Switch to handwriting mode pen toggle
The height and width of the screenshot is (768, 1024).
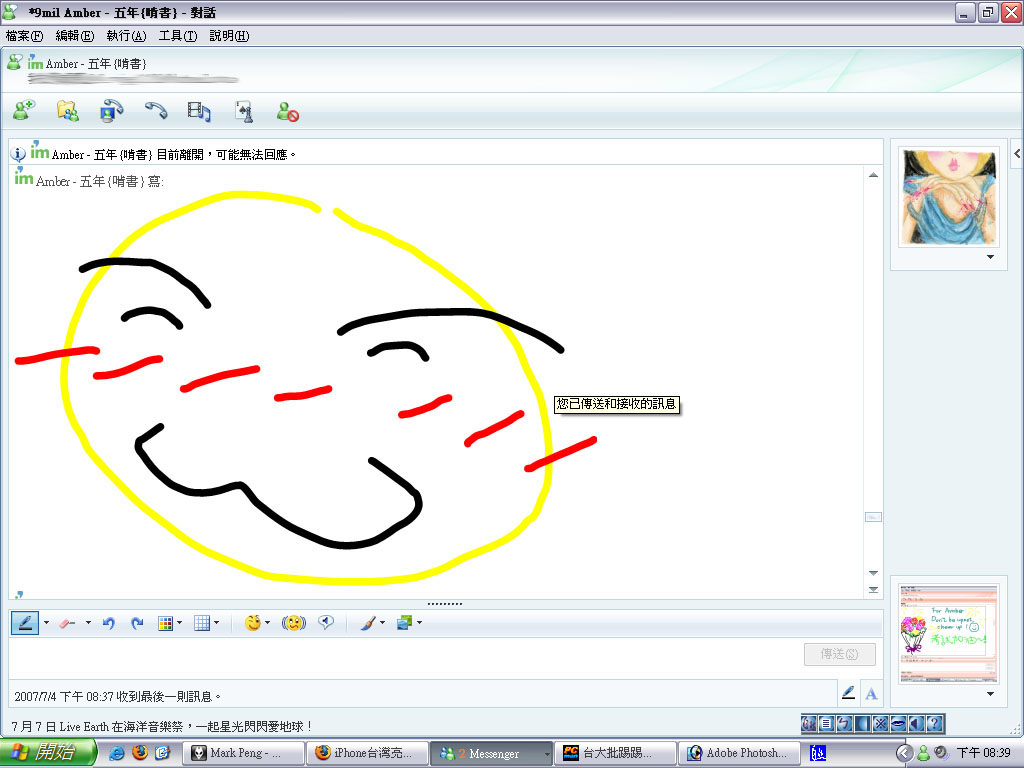coord(848,693)
